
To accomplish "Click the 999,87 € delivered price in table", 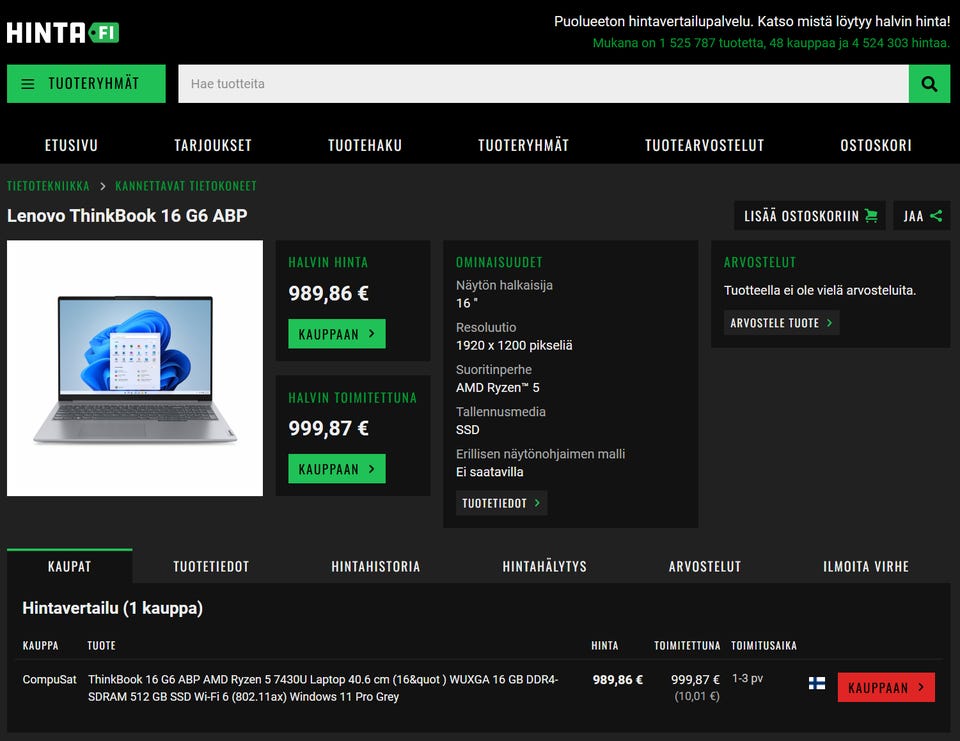I will point(695,679).
